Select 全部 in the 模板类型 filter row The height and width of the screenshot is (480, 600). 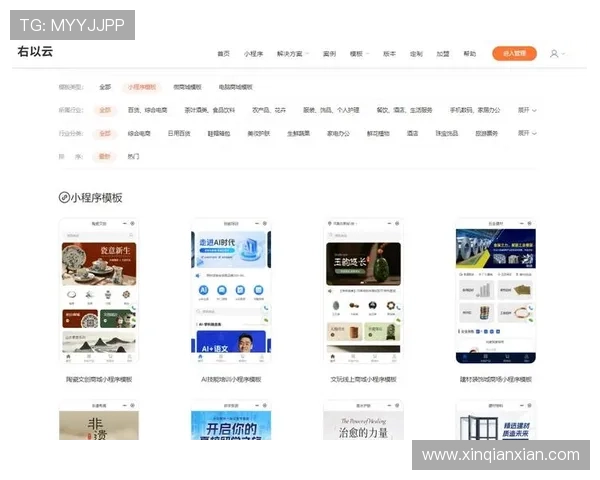point(105,87)
